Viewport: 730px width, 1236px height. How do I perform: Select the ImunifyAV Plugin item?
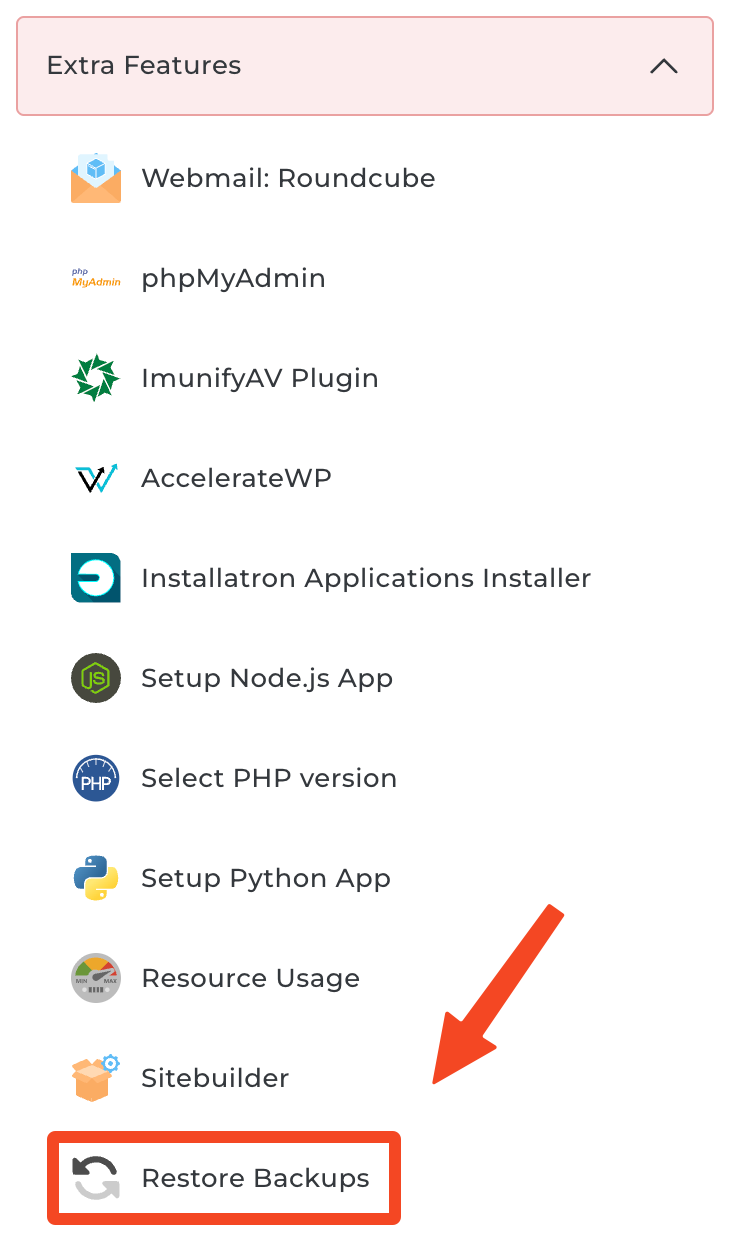(x=260, y=378)
